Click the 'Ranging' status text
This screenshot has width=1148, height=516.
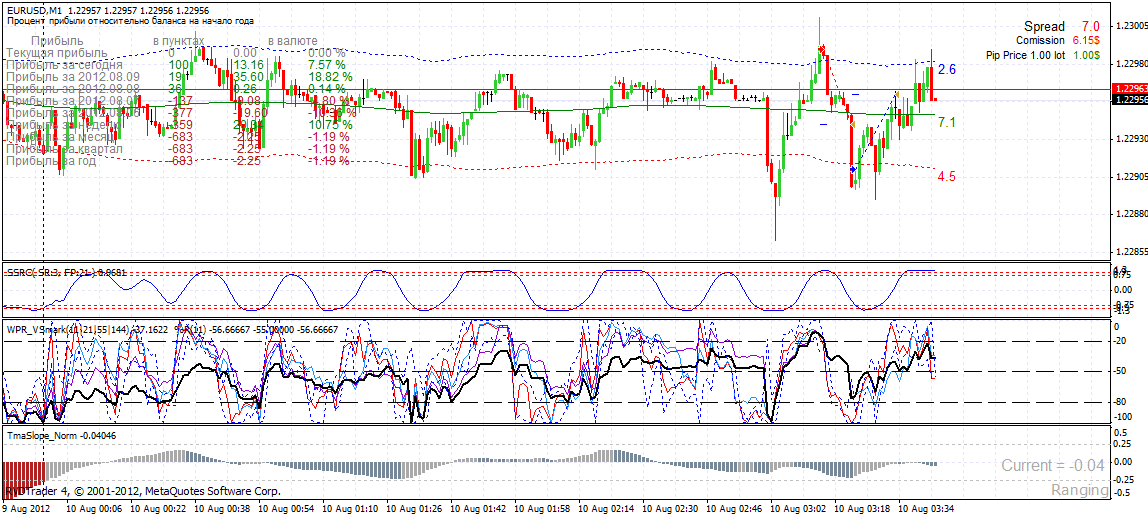(x=1078, y=490)
